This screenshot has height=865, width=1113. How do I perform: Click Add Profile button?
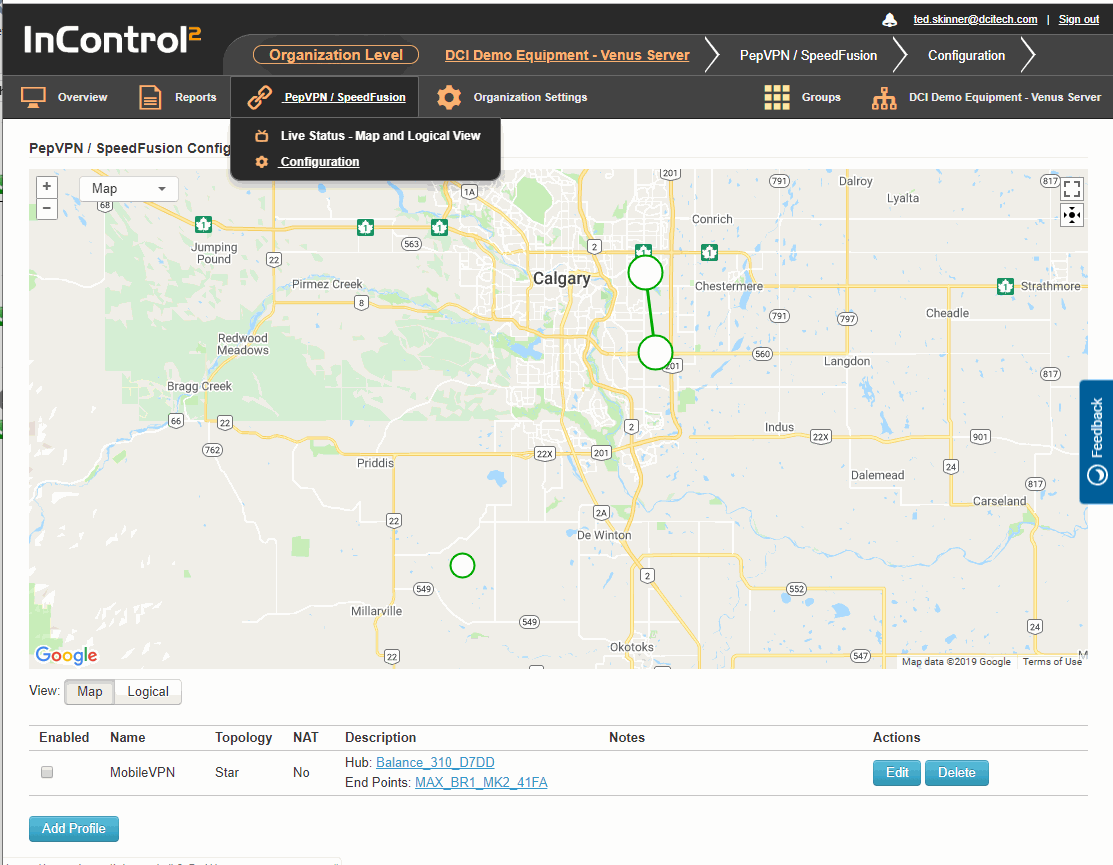pyautogui.click(x=74, y=829)
